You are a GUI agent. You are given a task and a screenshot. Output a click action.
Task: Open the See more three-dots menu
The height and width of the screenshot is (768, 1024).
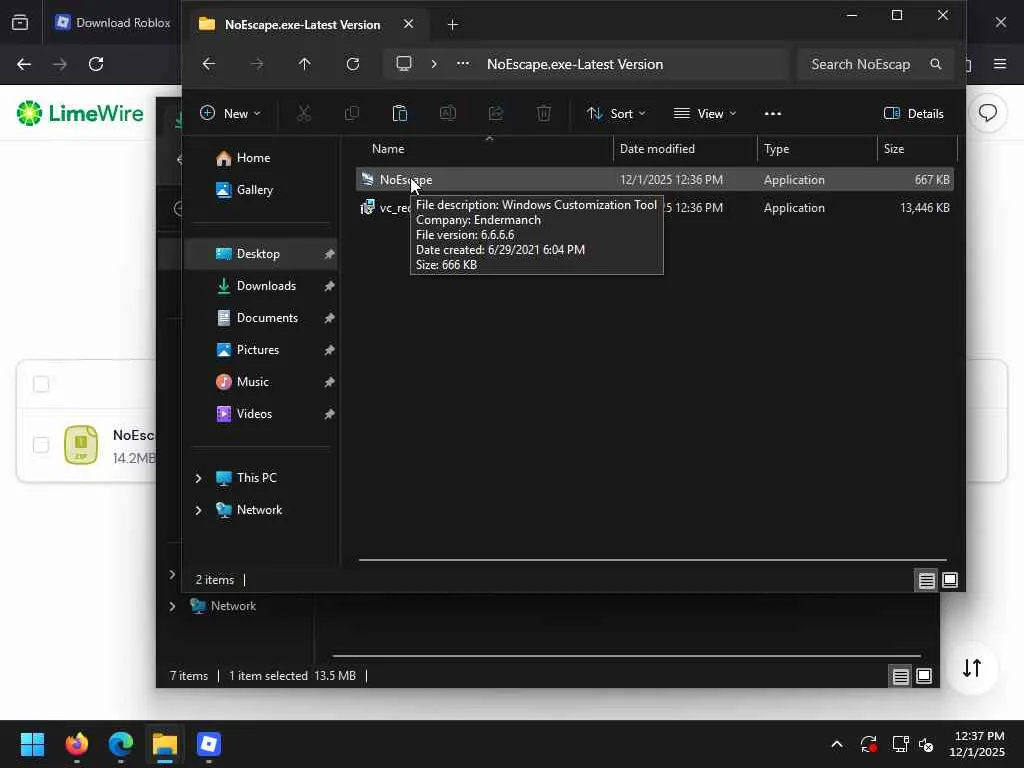pyautogui.click(x=772, y=114)
